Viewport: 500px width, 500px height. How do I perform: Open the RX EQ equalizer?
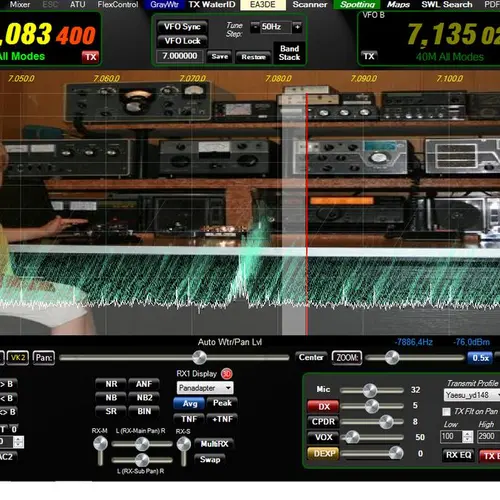[459, 455]
